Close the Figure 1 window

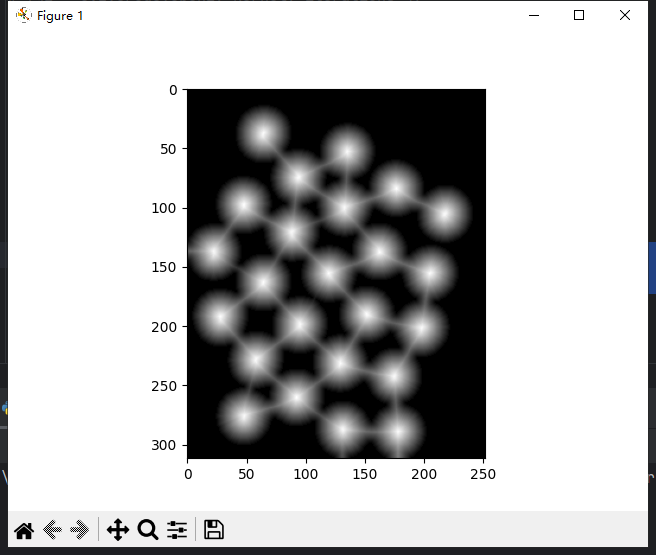pos(625,15)
